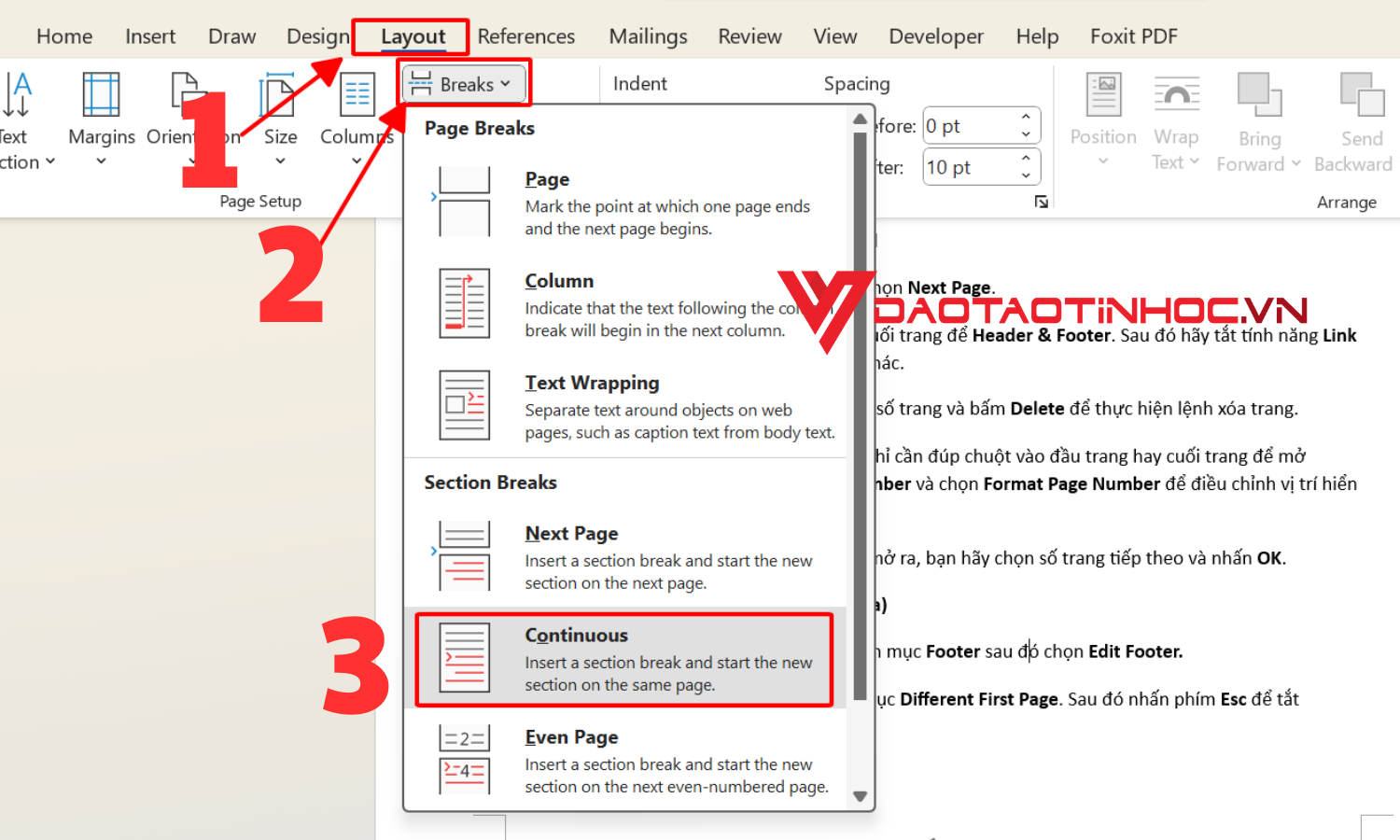Click the Continuous section break icon
1400x840 pixels.
coord(465,658)
